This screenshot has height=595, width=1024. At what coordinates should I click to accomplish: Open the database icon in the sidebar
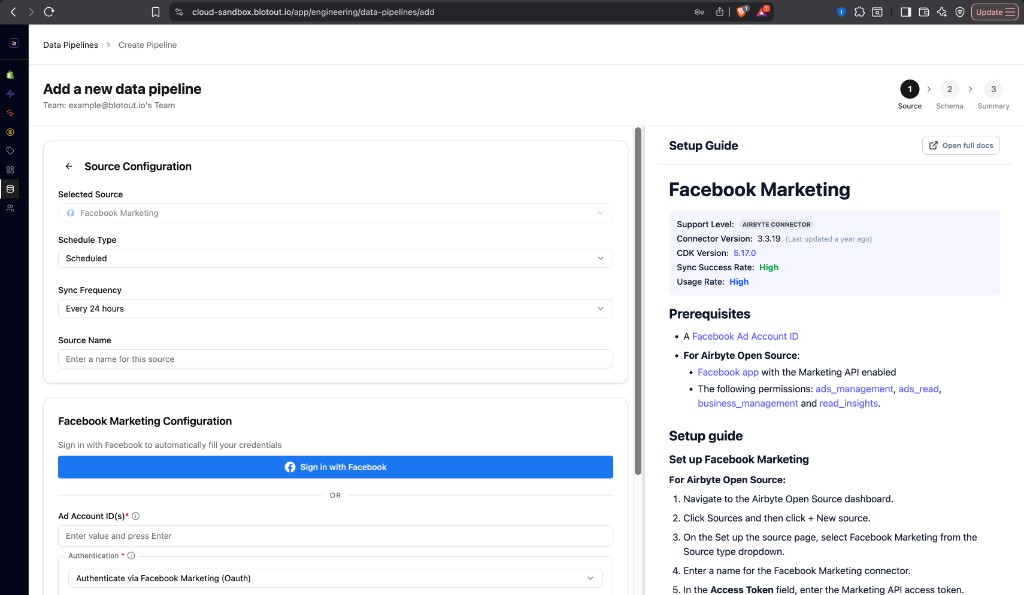tap(10, 189)
